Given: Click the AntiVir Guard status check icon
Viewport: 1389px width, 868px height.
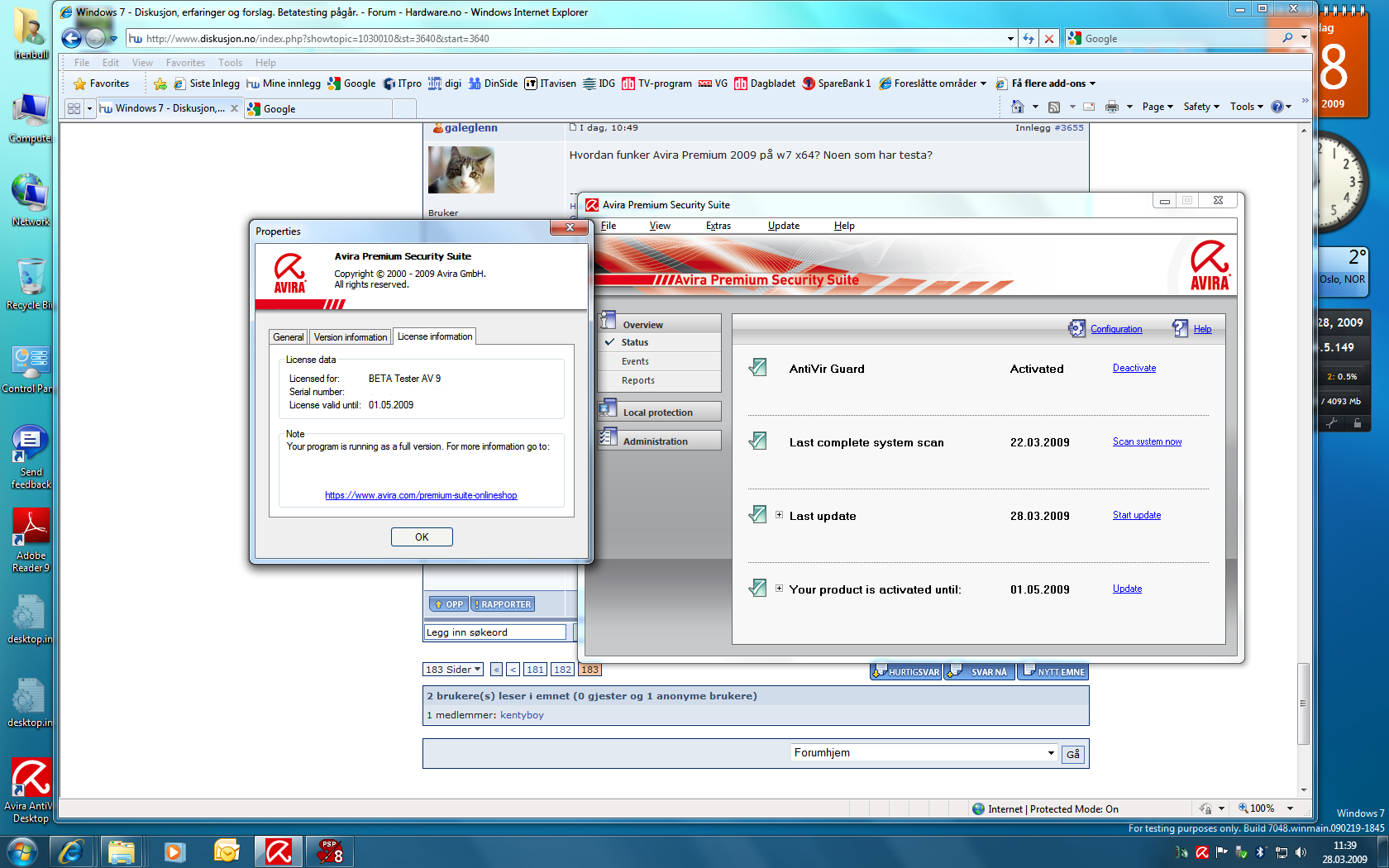Looking at the screenshot, I should click(757, 367).
